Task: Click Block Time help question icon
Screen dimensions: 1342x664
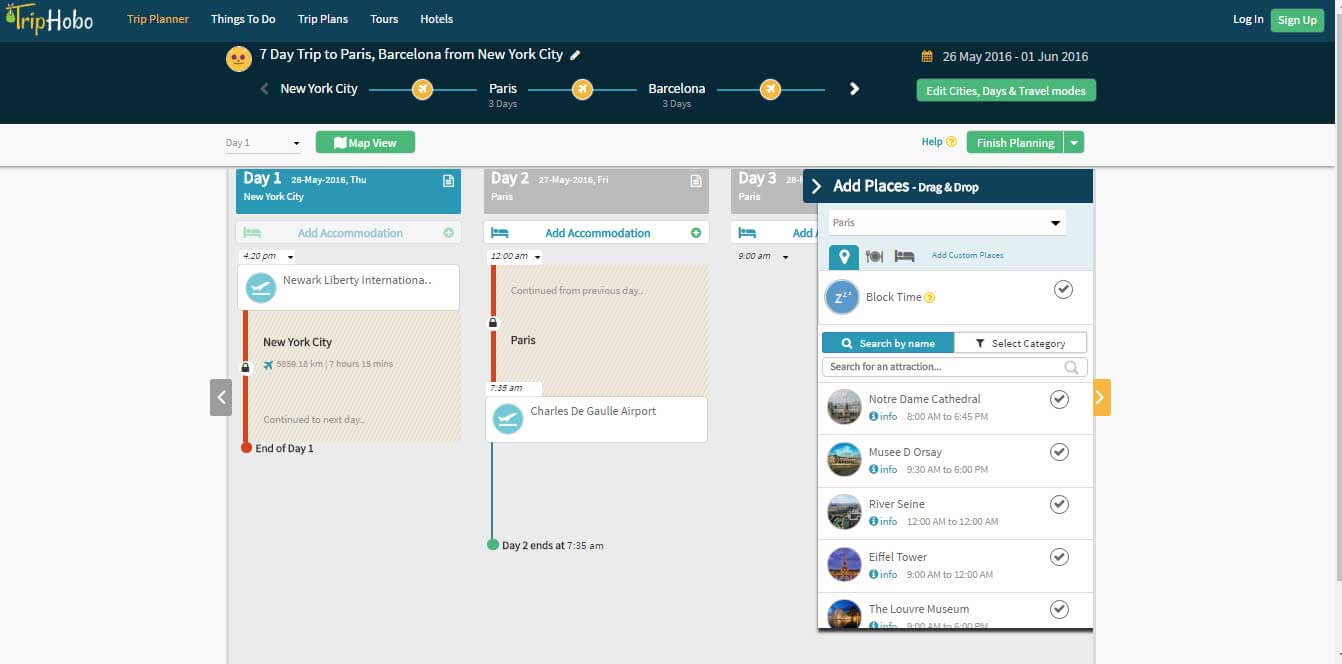Action: click(x=930, y=297)
